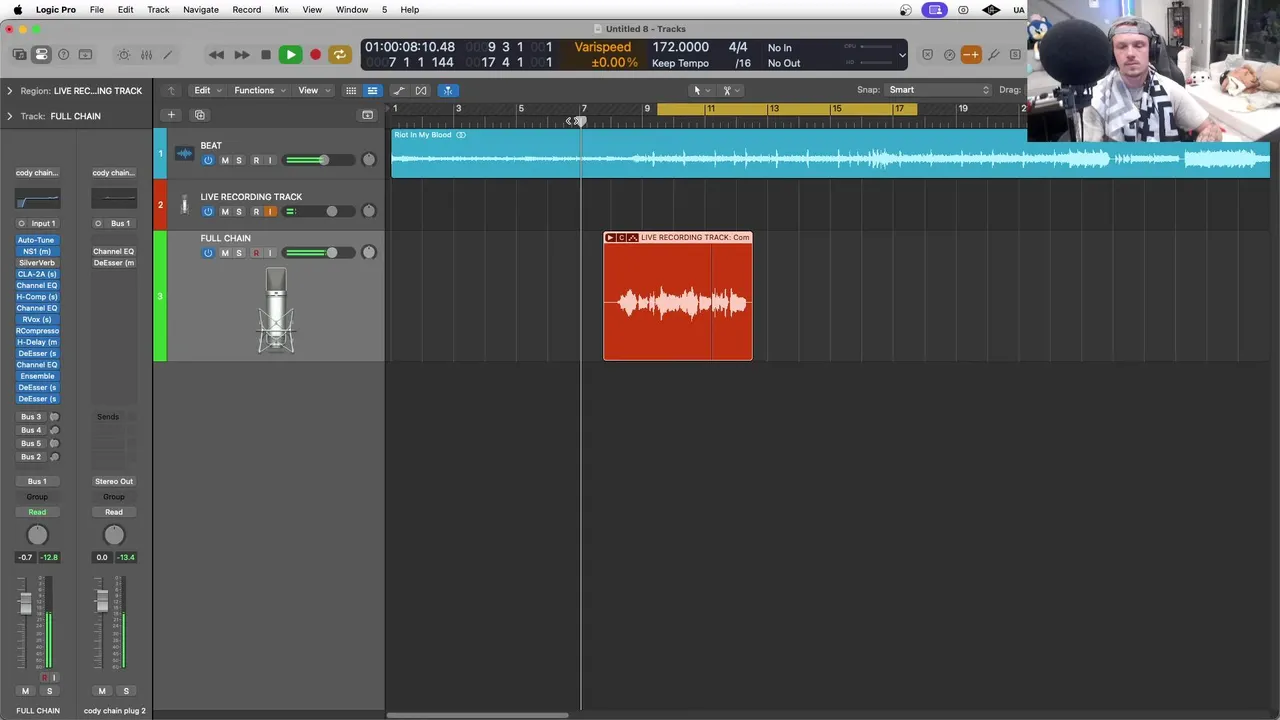Mute the BEAT track
1280x720 pixels.
pos(225,161)
